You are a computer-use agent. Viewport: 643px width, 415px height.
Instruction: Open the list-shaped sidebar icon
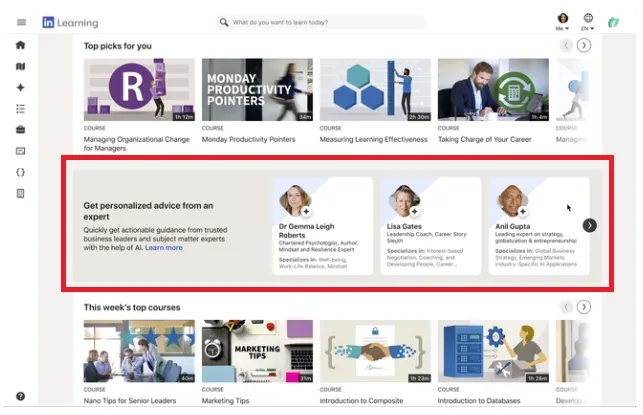pos(21,109)
